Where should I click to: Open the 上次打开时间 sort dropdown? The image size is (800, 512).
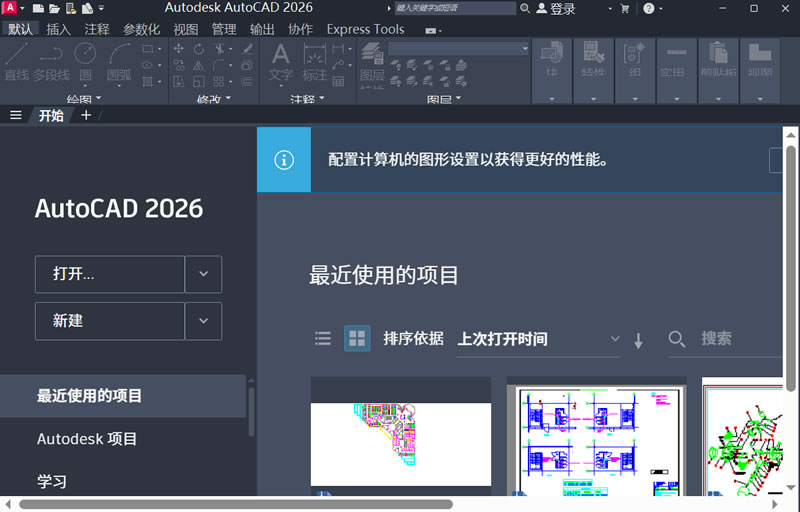click(x=538, y=339)
